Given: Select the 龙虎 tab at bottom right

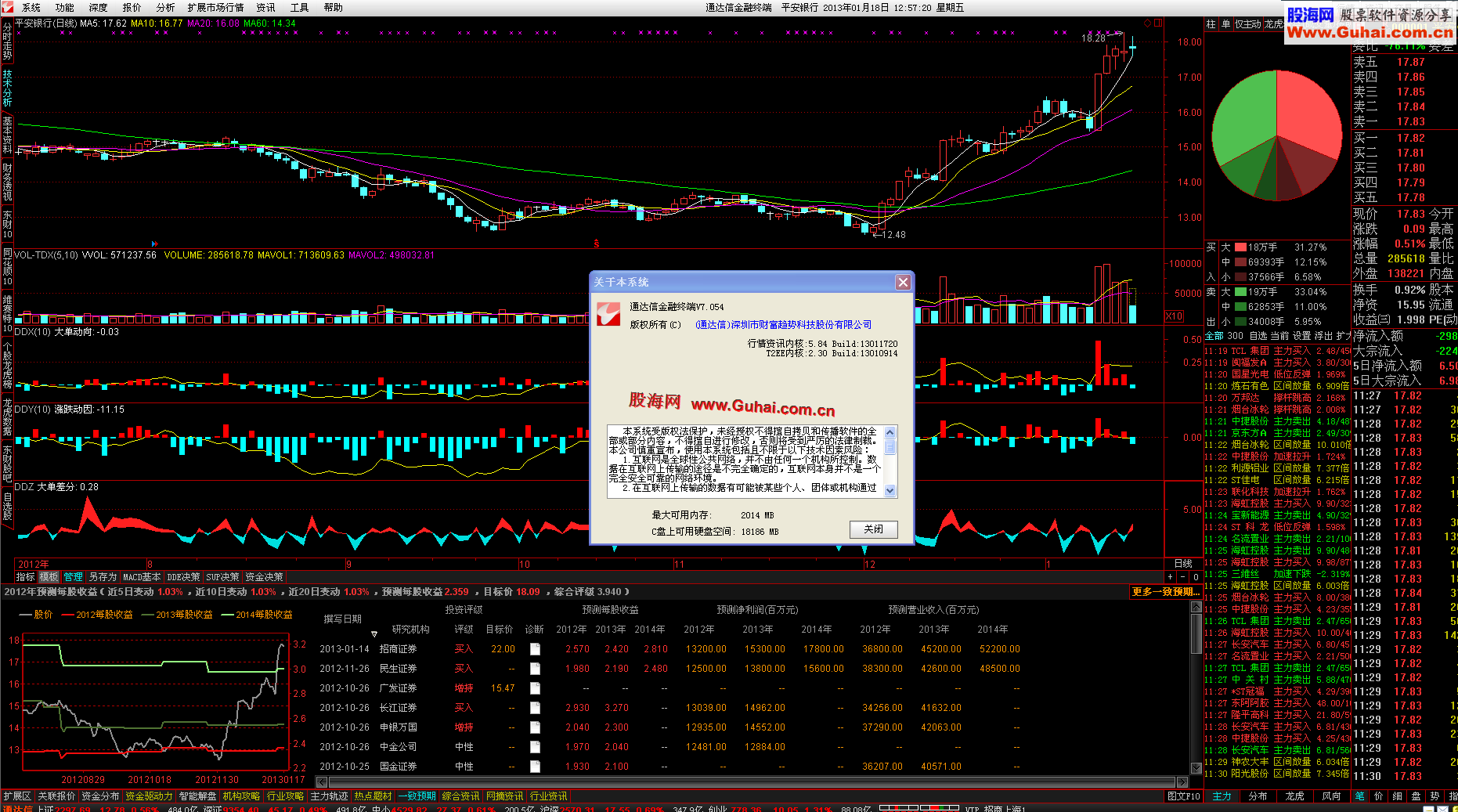Looking at the screenshot, I should tap(1294, 796).
